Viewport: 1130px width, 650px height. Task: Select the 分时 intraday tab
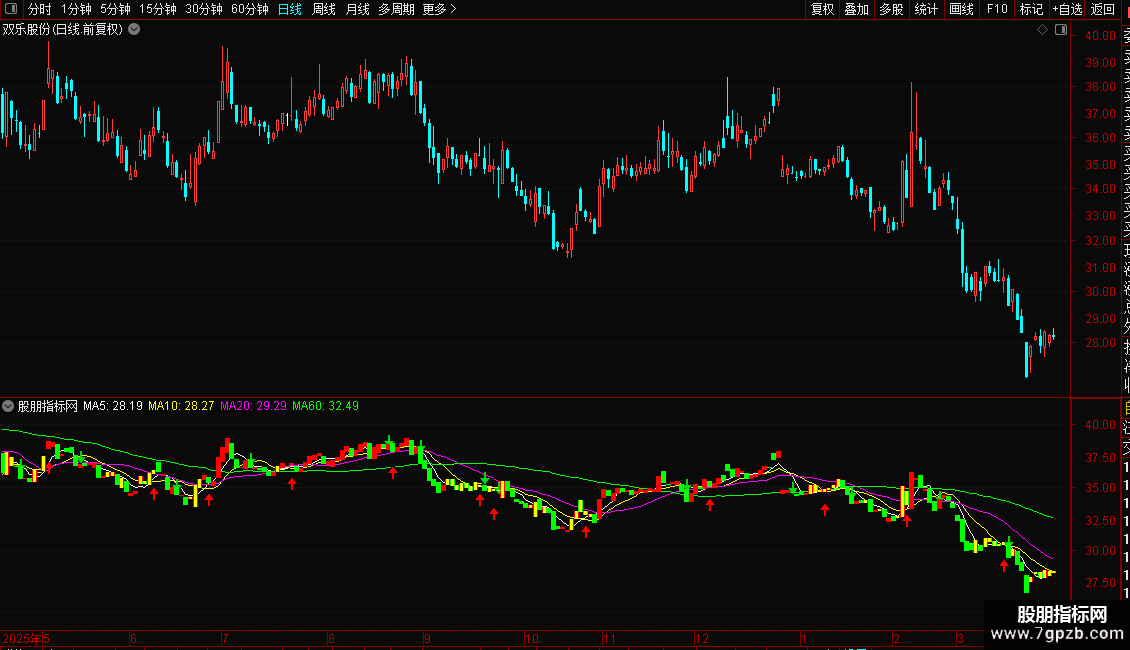(40, 9)
